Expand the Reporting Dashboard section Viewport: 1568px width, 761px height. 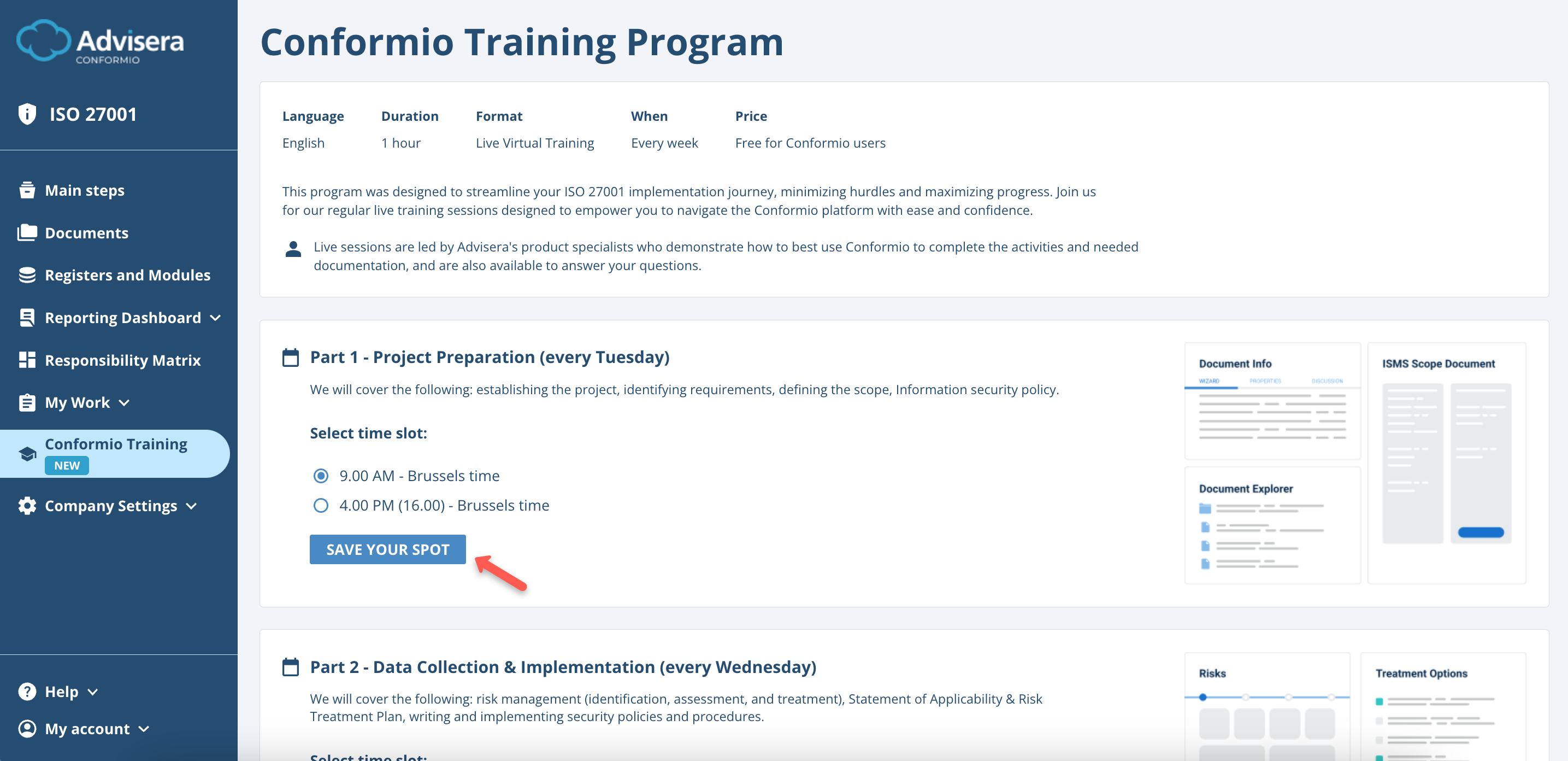pyautogui.click(x=215, y=318)
